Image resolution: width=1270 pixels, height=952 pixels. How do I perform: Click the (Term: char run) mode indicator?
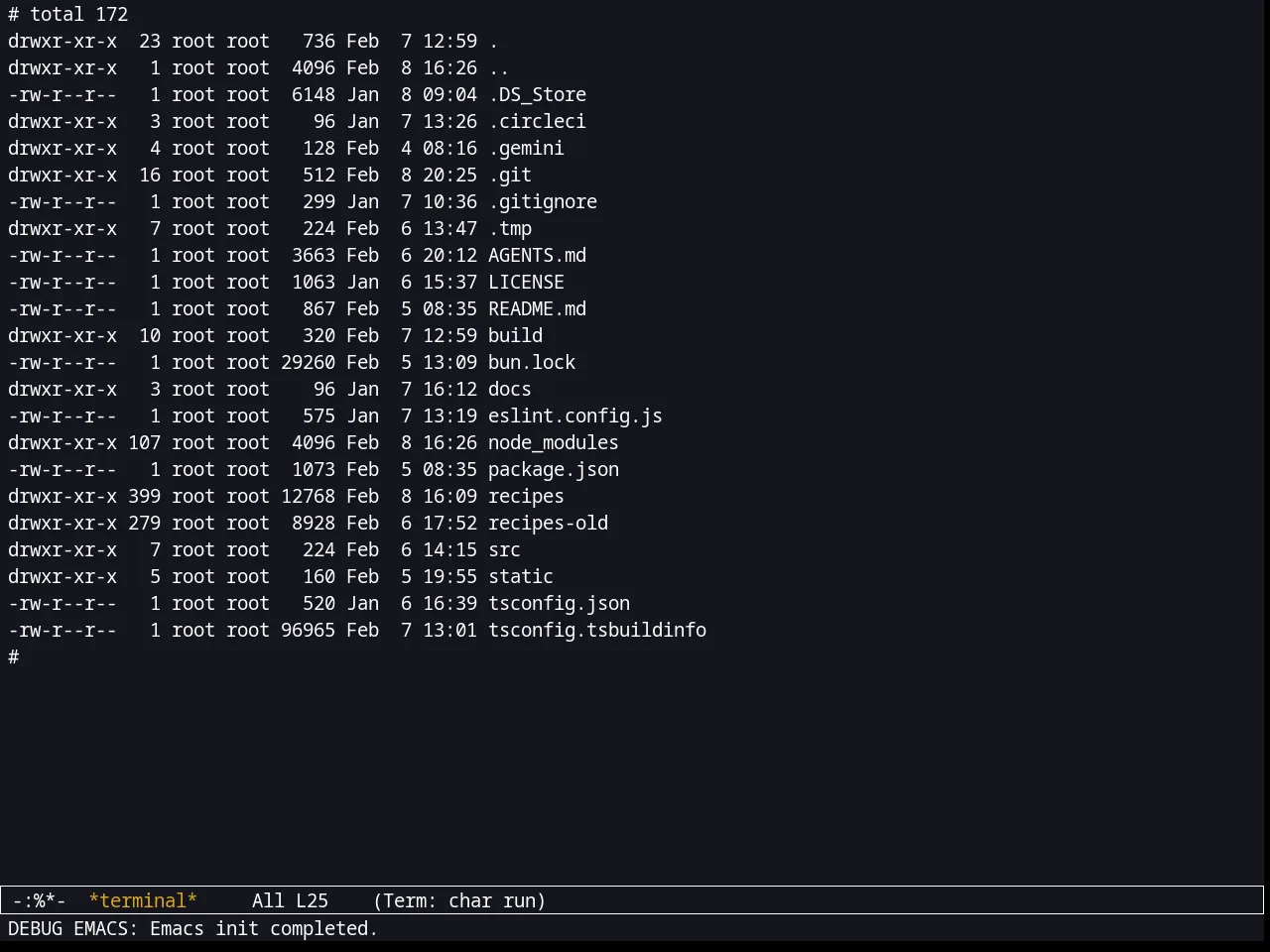click(x=459, y=900)
